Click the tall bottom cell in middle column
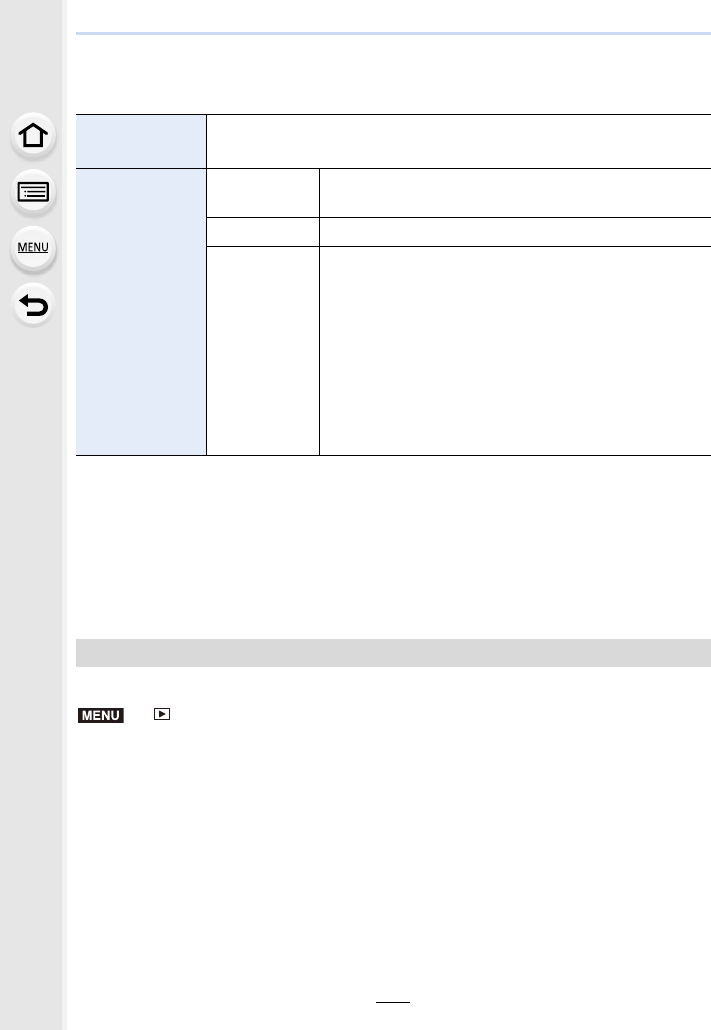 (263, 351)
